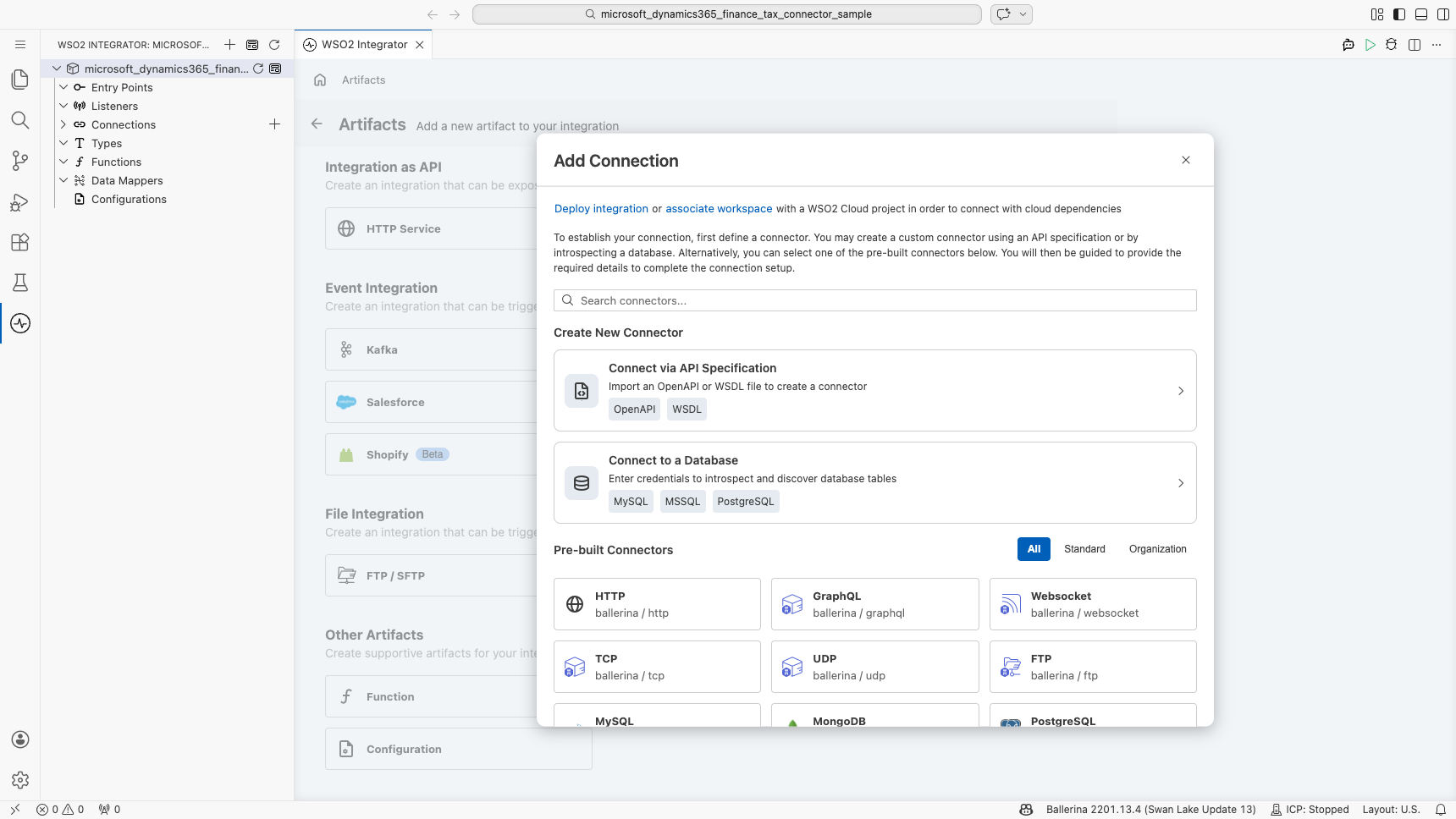Go back using the Artifacts arrow

click(317, 124)
